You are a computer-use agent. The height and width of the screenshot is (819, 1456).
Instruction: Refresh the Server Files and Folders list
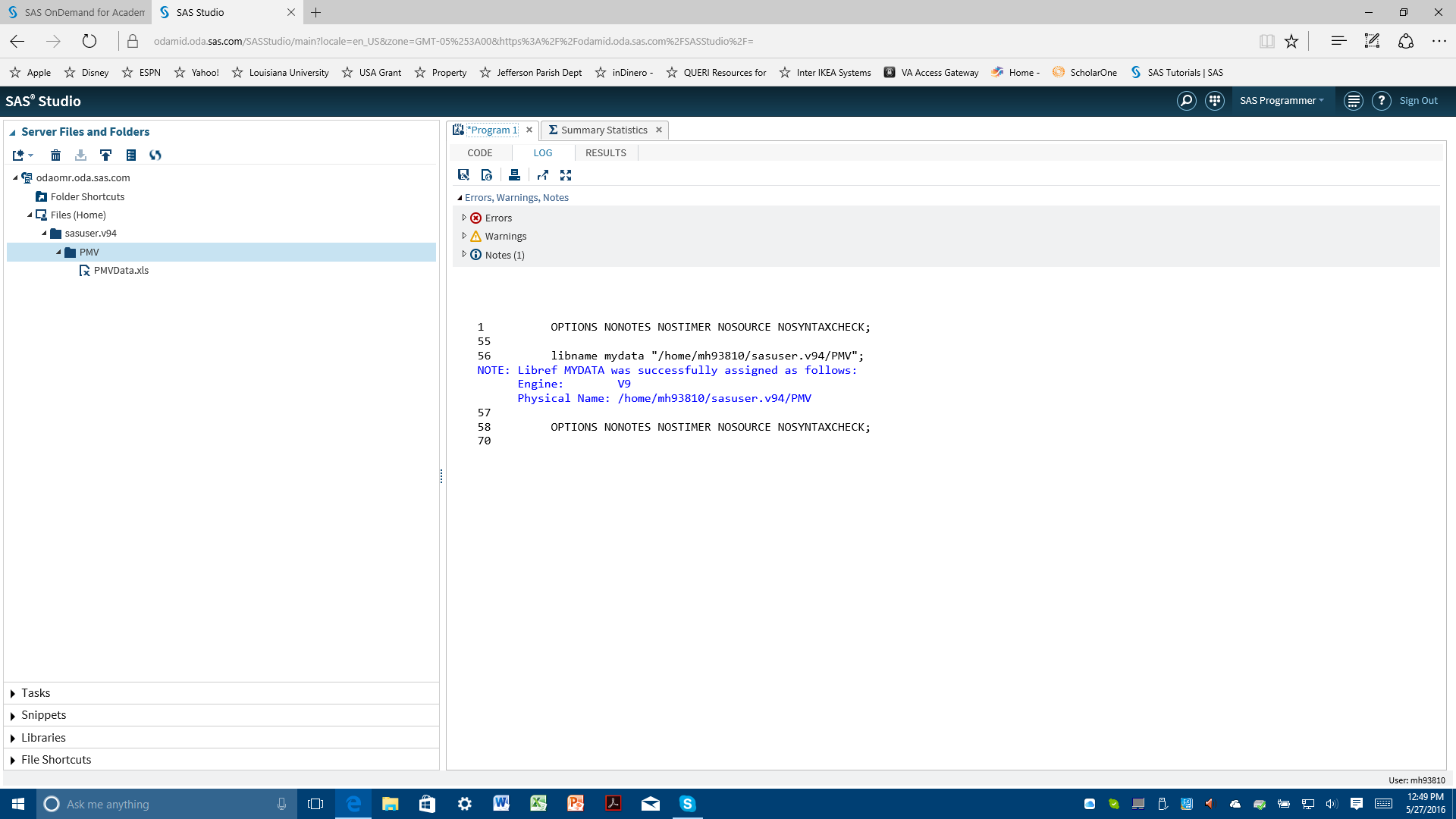coord(155,155)
